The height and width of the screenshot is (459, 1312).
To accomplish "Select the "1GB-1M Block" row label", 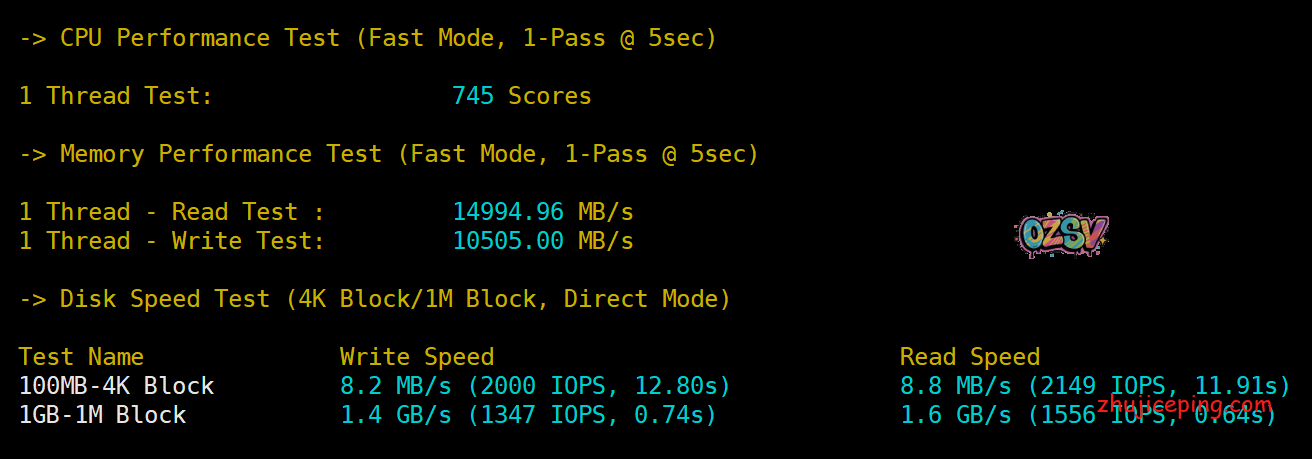I will click(102, 415).
